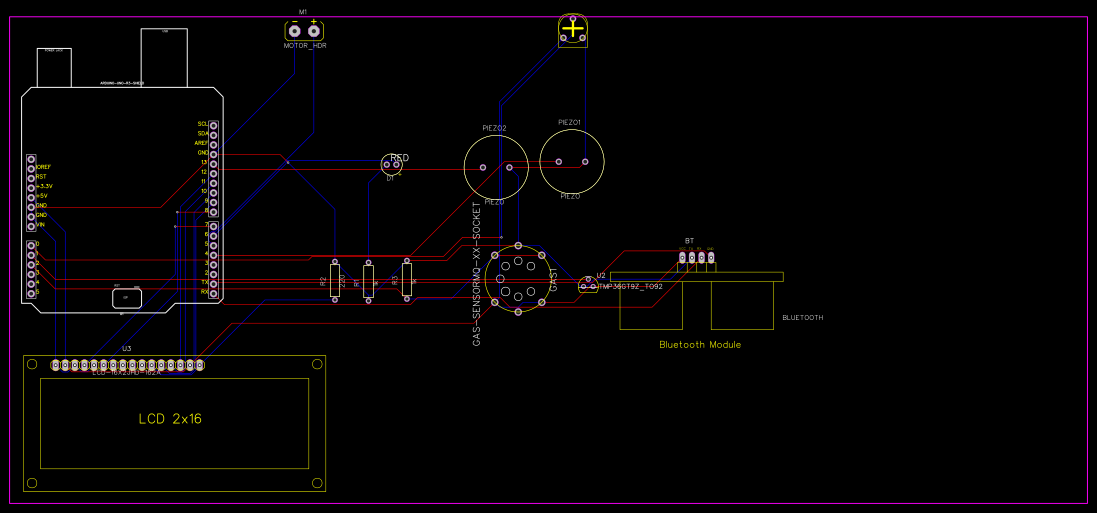Click the LCD bottom-left mounting hole
Viewport: 1097px width, 513px height.
pos(31,484)
